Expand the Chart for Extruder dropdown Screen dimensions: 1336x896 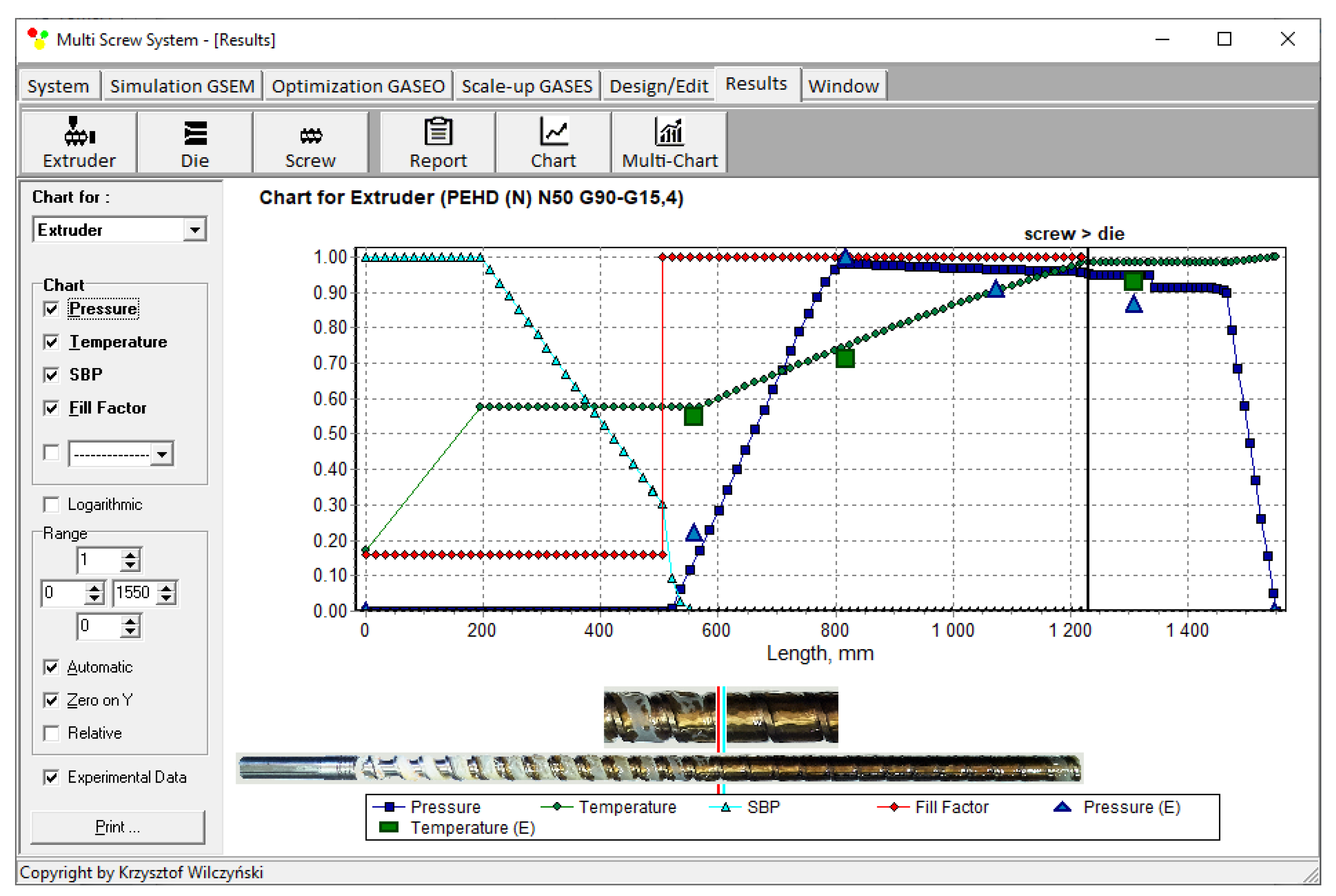(195, 230)
